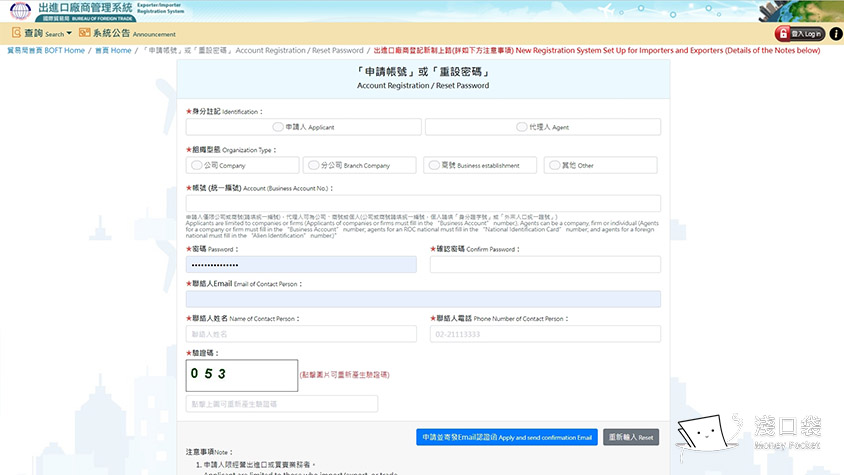Image resolution: width=844 pixels, height=475 pixels.
Task: Click the 注意事項 Note heading
Action: (x=210, y=452)
